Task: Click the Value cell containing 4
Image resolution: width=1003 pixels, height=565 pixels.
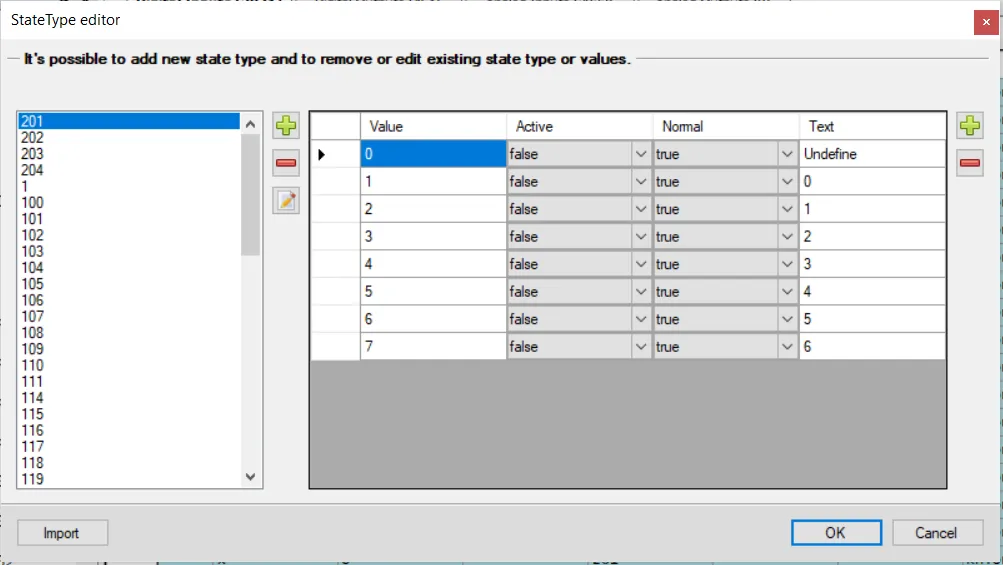Action: [433, 264]
